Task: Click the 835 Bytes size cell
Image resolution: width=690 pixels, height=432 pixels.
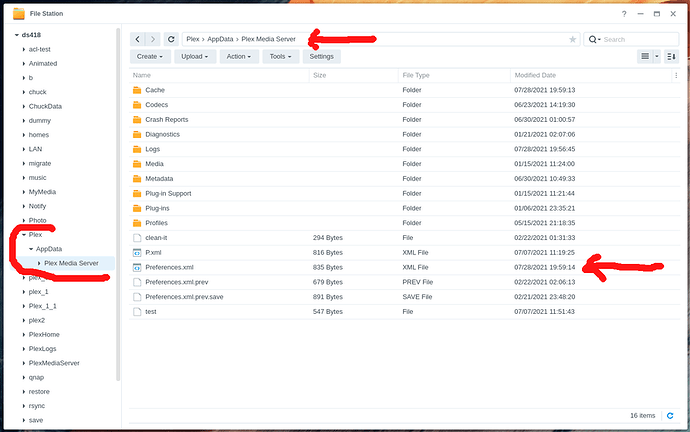Action: click(328, 267)
